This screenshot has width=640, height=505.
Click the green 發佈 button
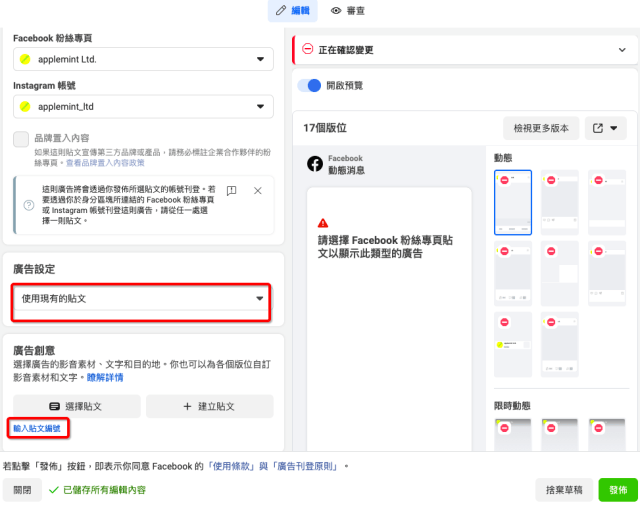coord(618,490)
